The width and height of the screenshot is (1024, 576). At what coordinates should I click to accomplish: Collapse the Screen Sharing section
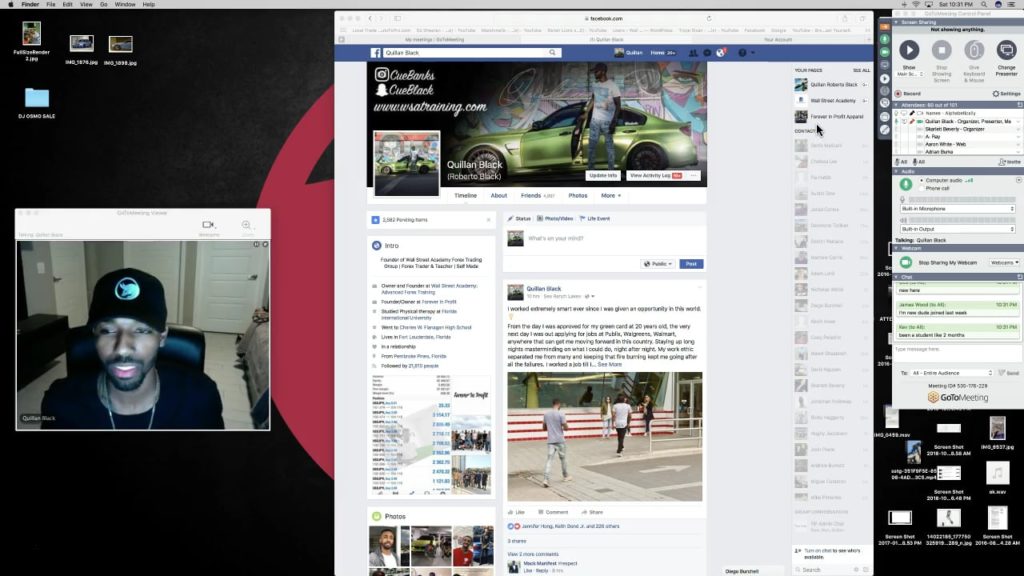pyautogui.click(x=896, y=22)
